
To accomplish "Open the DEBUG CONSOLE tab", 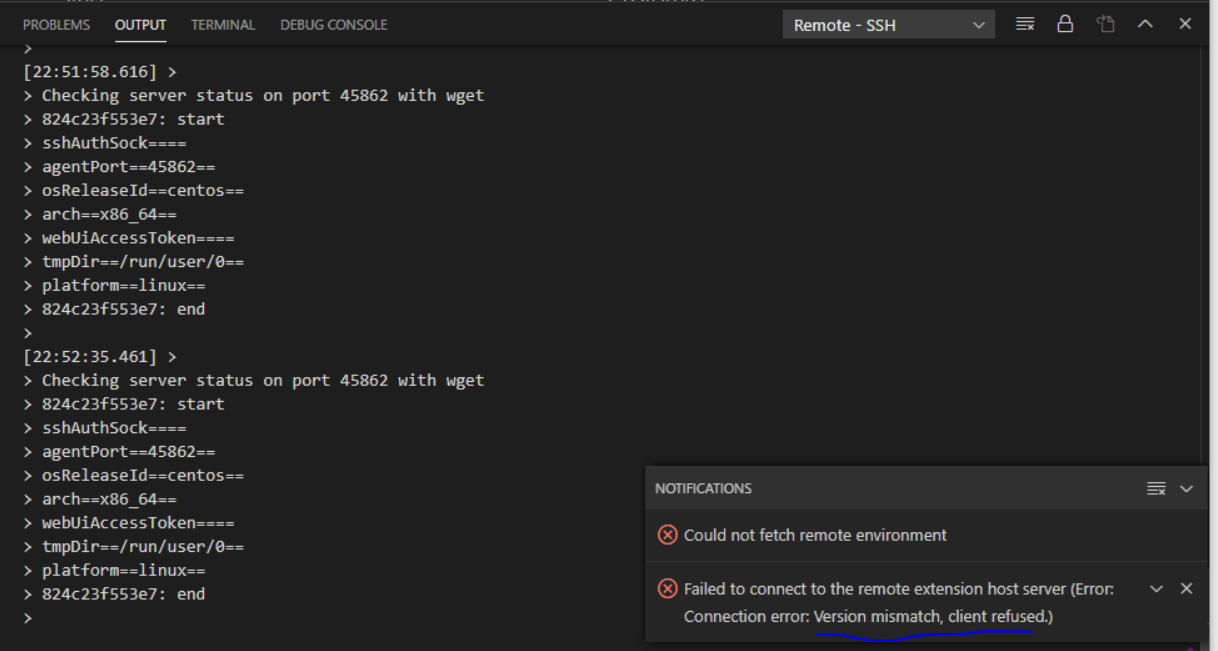I will (334, 24).
